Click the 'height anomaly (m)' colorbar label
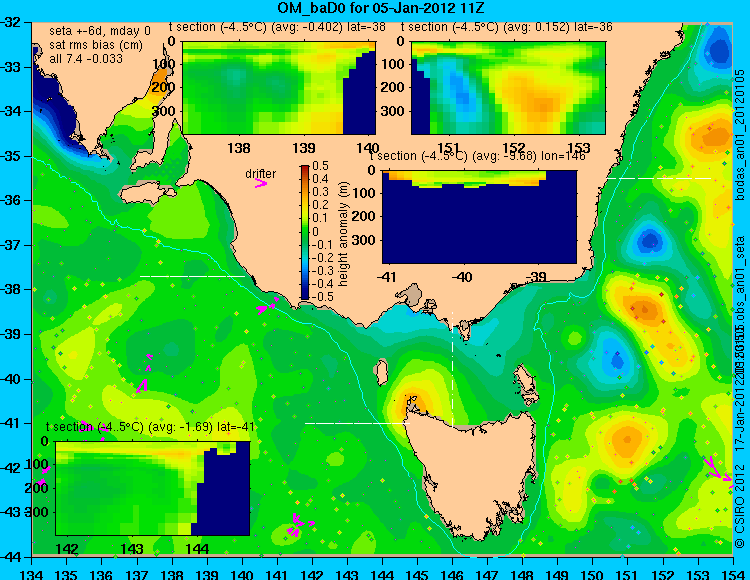The image size is (750, 580). 343,234
